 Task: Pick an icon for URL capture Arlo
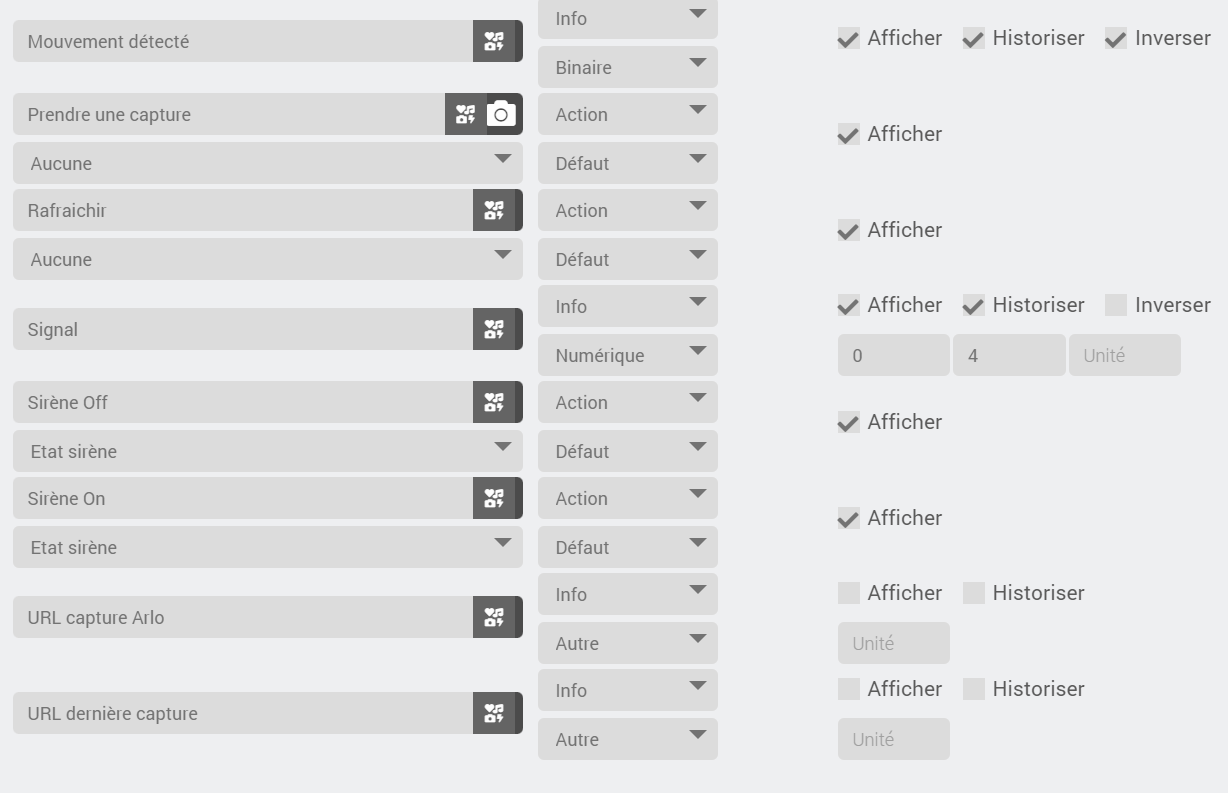495,617
